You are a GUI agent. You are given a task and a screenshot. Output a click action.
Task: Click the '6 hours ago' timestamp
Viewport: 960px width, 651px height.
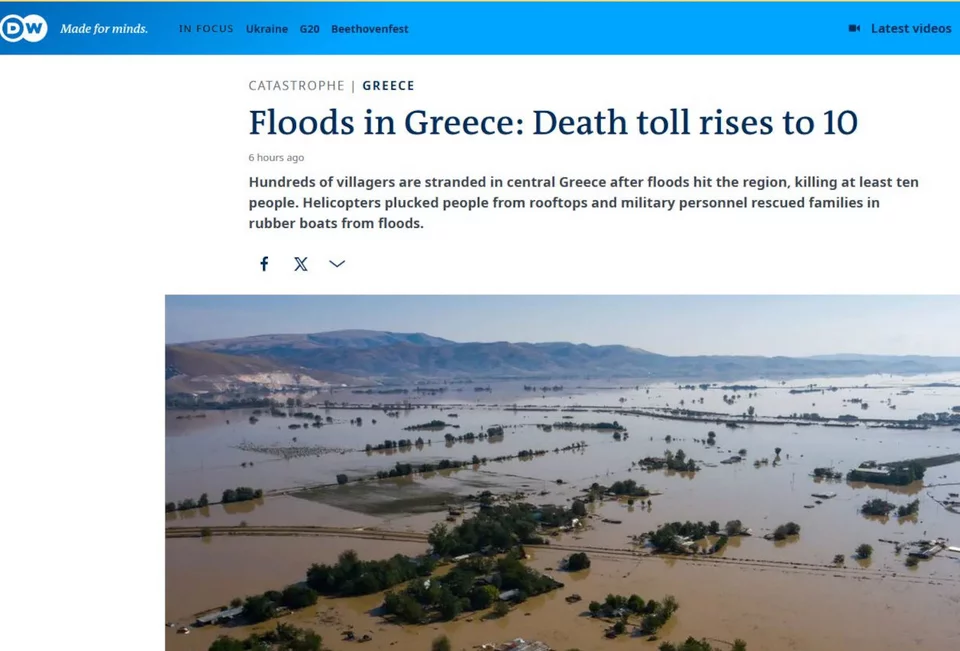(277, 158)
